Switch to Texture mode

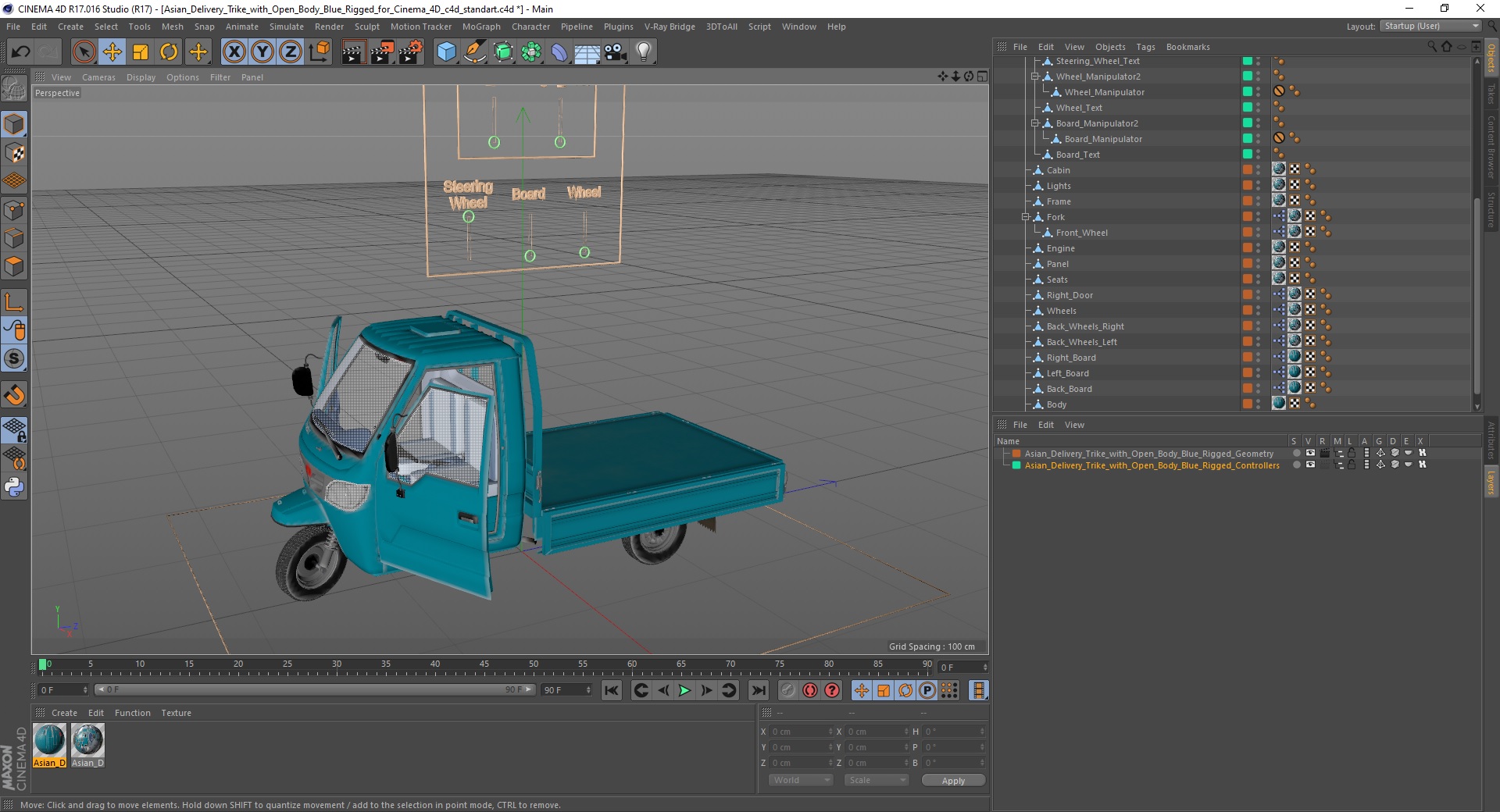point(14,153)
